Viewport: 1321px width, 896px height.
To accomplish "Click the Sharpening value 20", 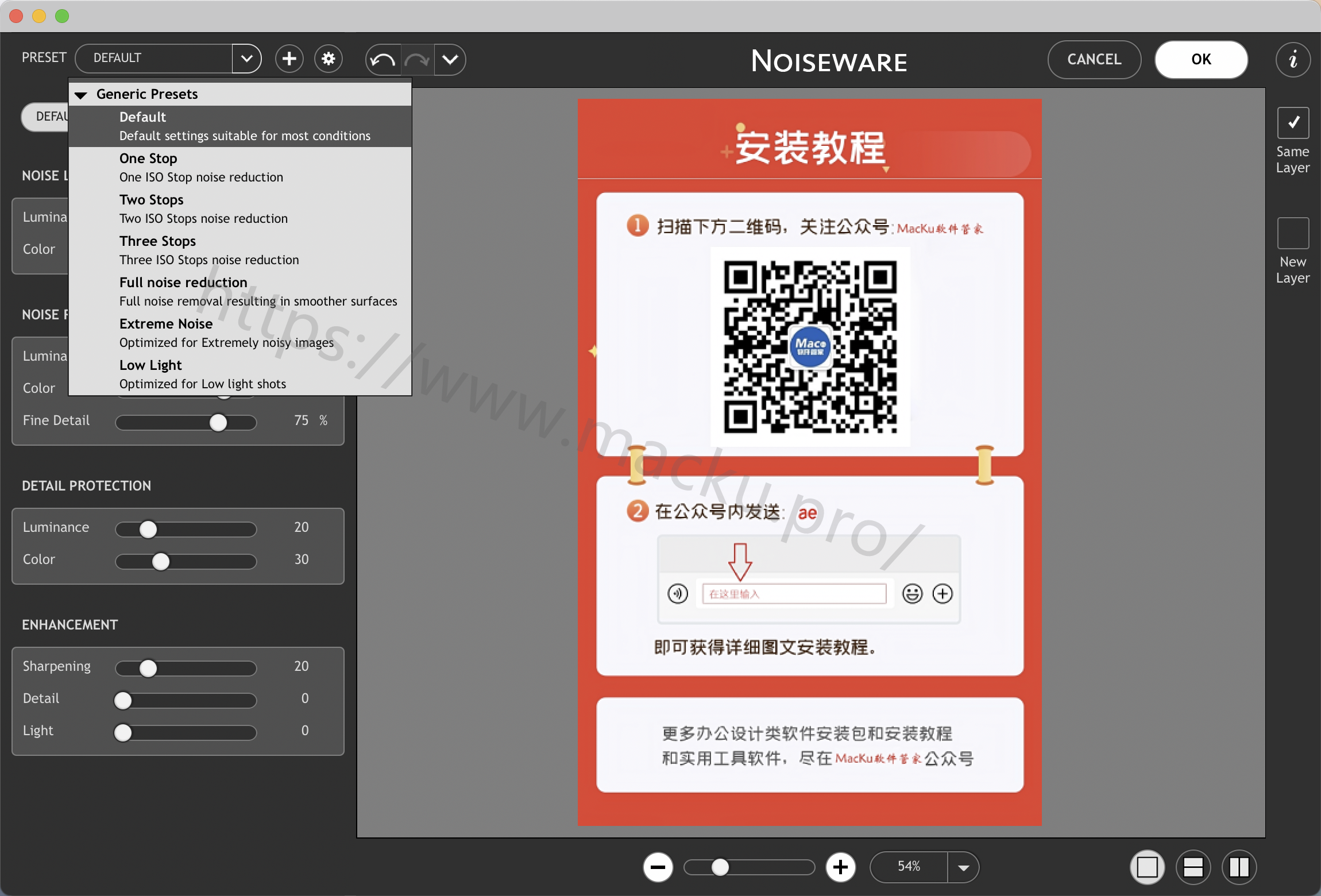I will tap(302, 666).
